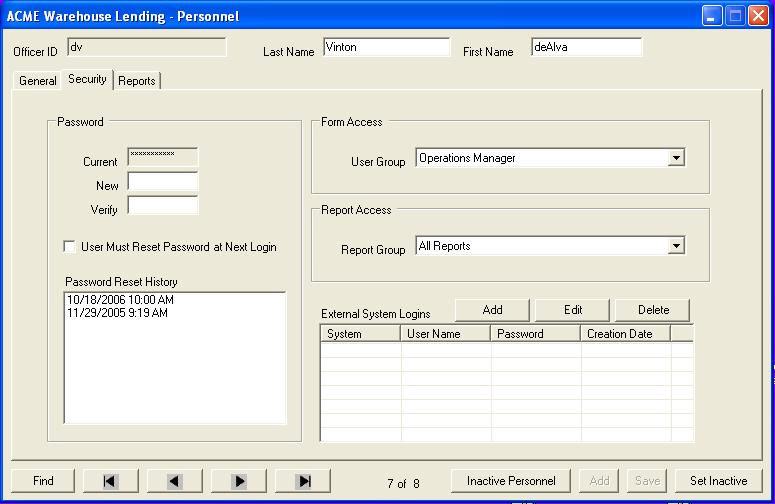Open the Reports tab
The height and width of the screenshot is (504, 775).
(x=137, y=81)
